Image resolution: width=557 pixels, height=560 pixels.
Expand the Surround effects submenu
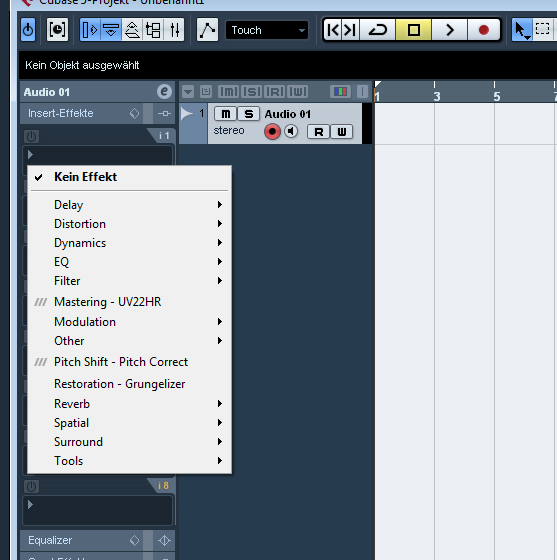point(129,442)
